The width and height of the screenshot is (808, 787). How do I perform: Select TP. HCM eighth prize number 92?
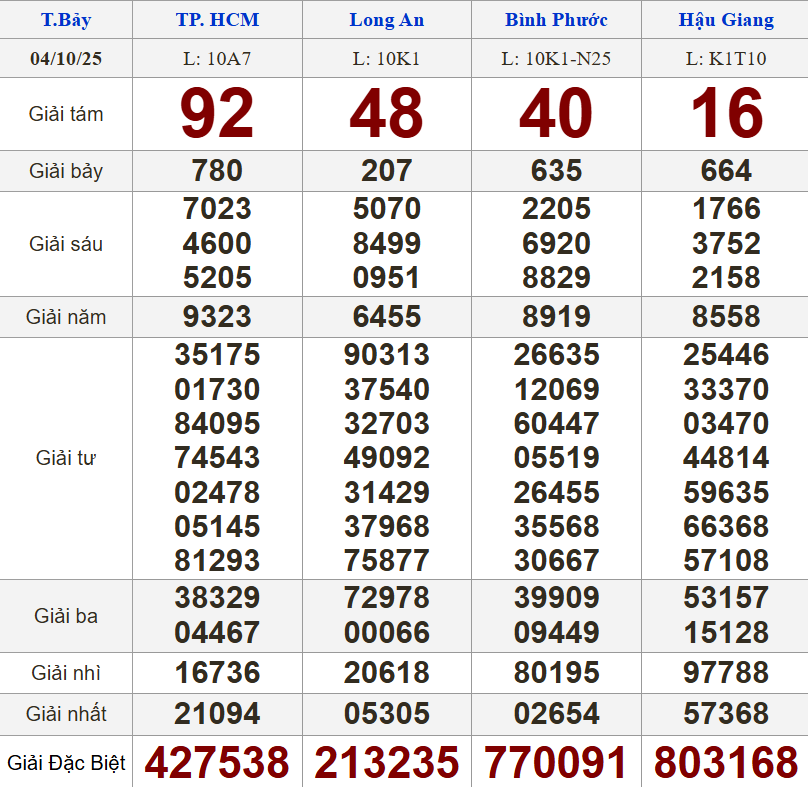tap(217, 114)
